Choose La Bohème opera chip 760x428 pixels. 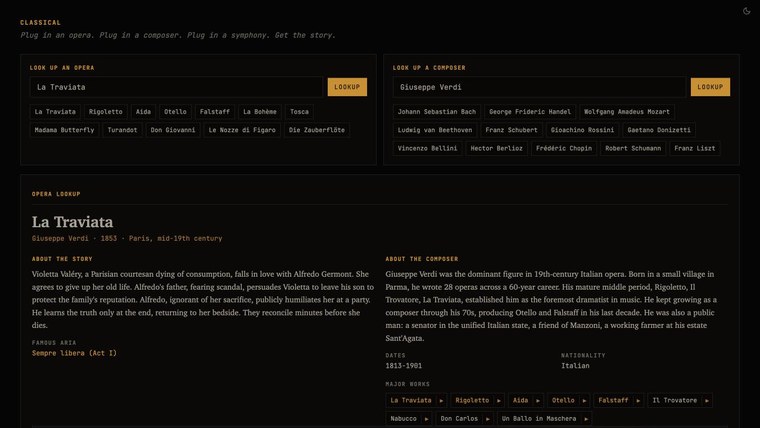click(x=260, y=112)
